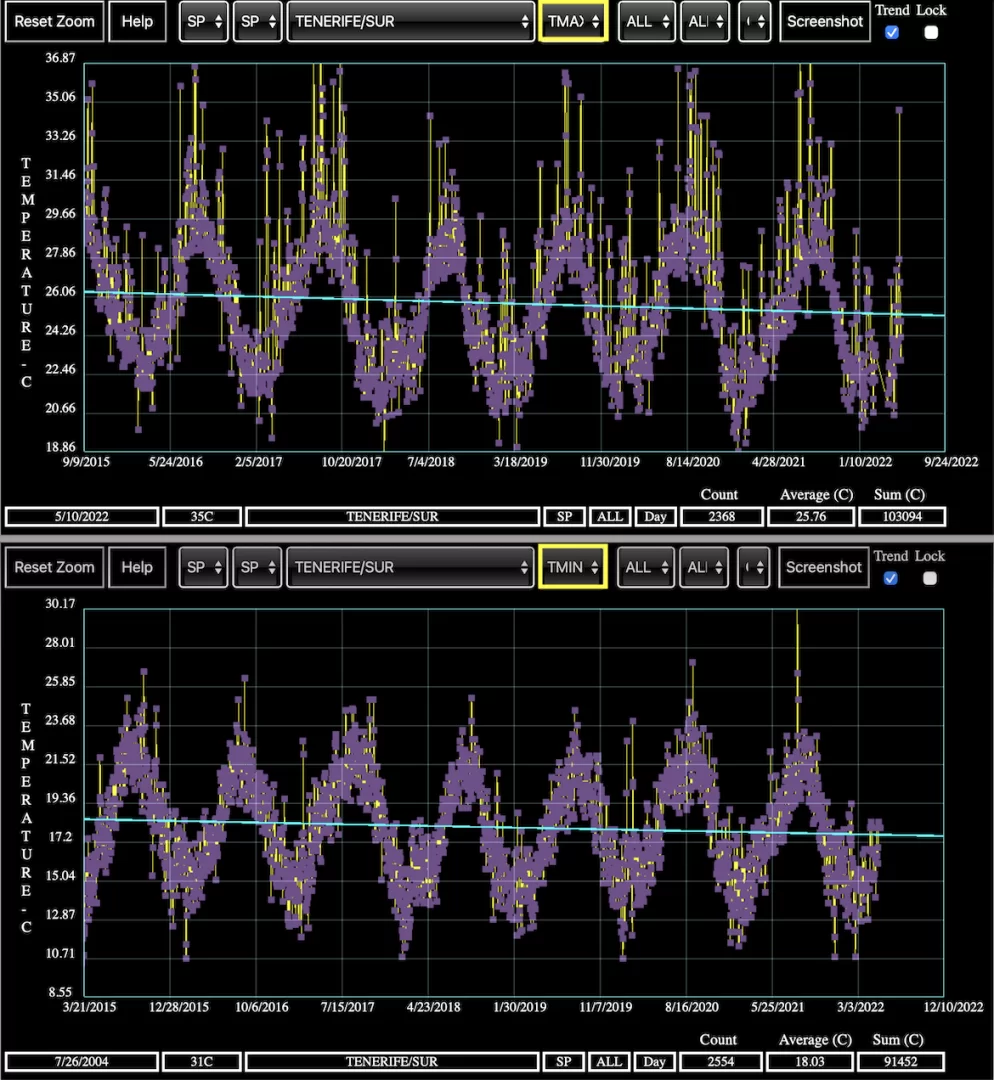The height and width of the screenshot is (1080, 994).
Task: Click the 7/26/2004 date field
Action: 82,1061
